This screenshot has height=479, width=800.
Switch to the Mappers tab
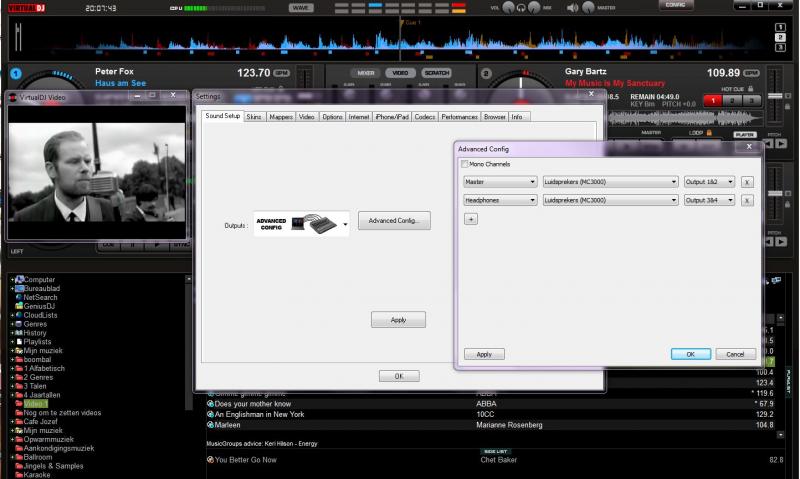pyautogui.click(x=281, y=117)
